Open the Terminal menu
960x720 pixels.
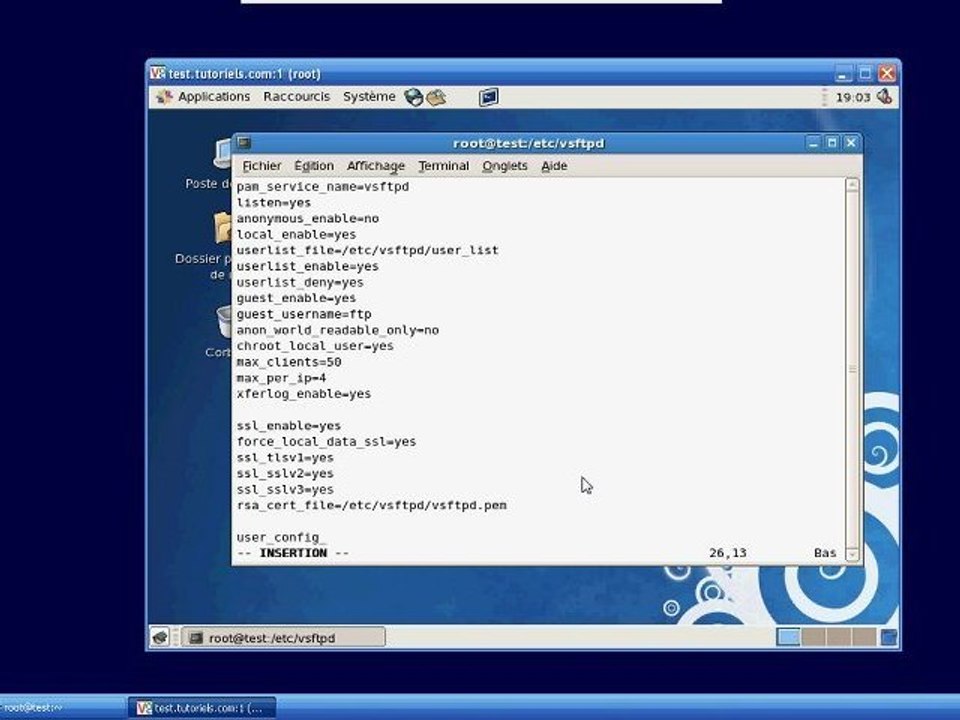pyautogui.click(x=444, y=166)
